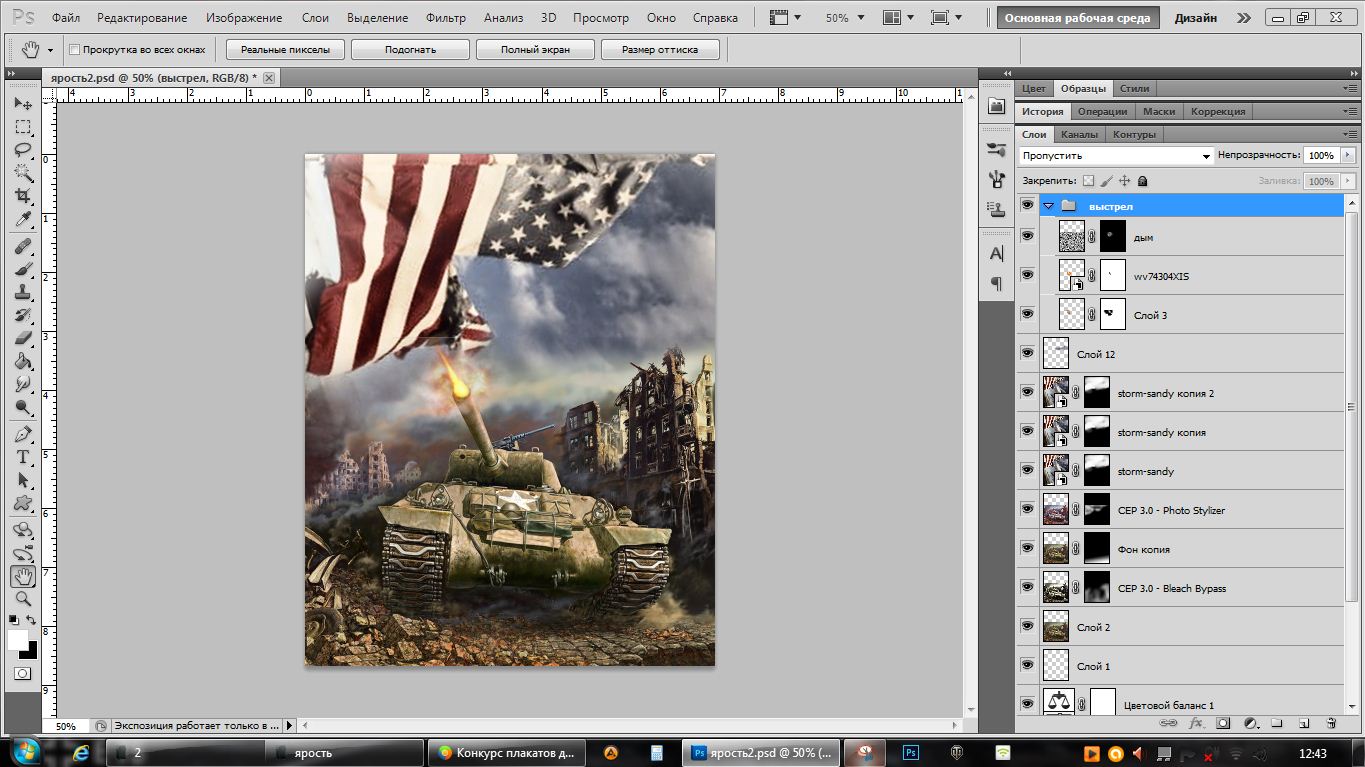Switch to the 'Маски' tab
The image size is (1365, 767).
pos(1159,112)
